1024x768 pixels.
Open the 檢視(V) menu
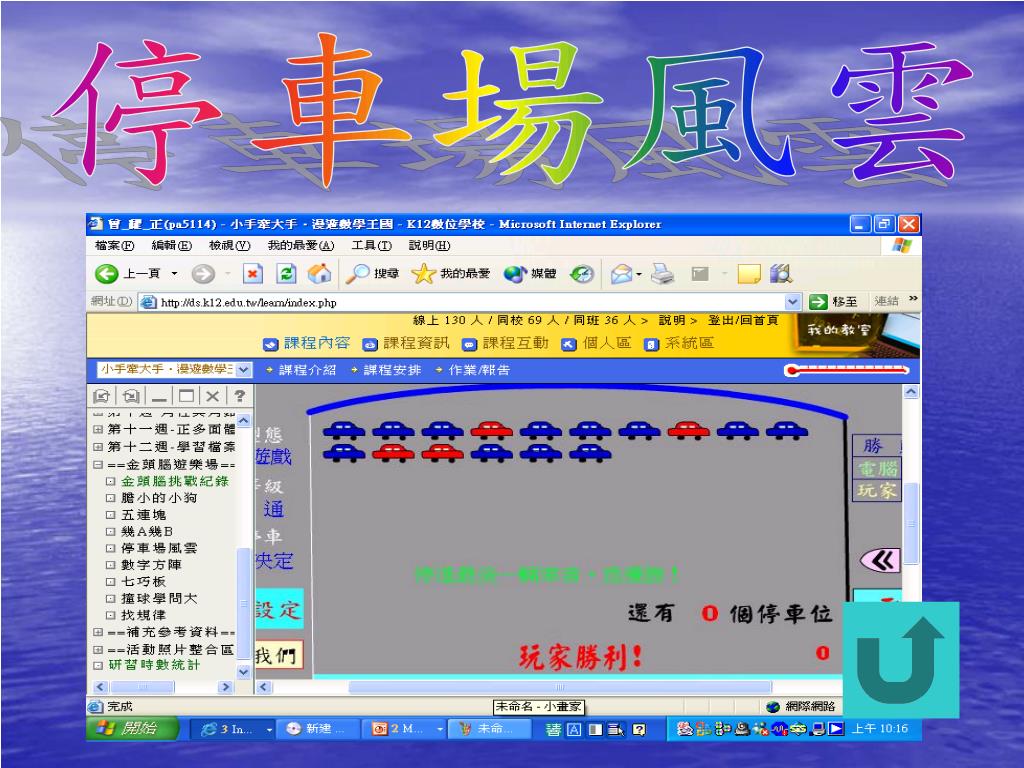(229, 245)
